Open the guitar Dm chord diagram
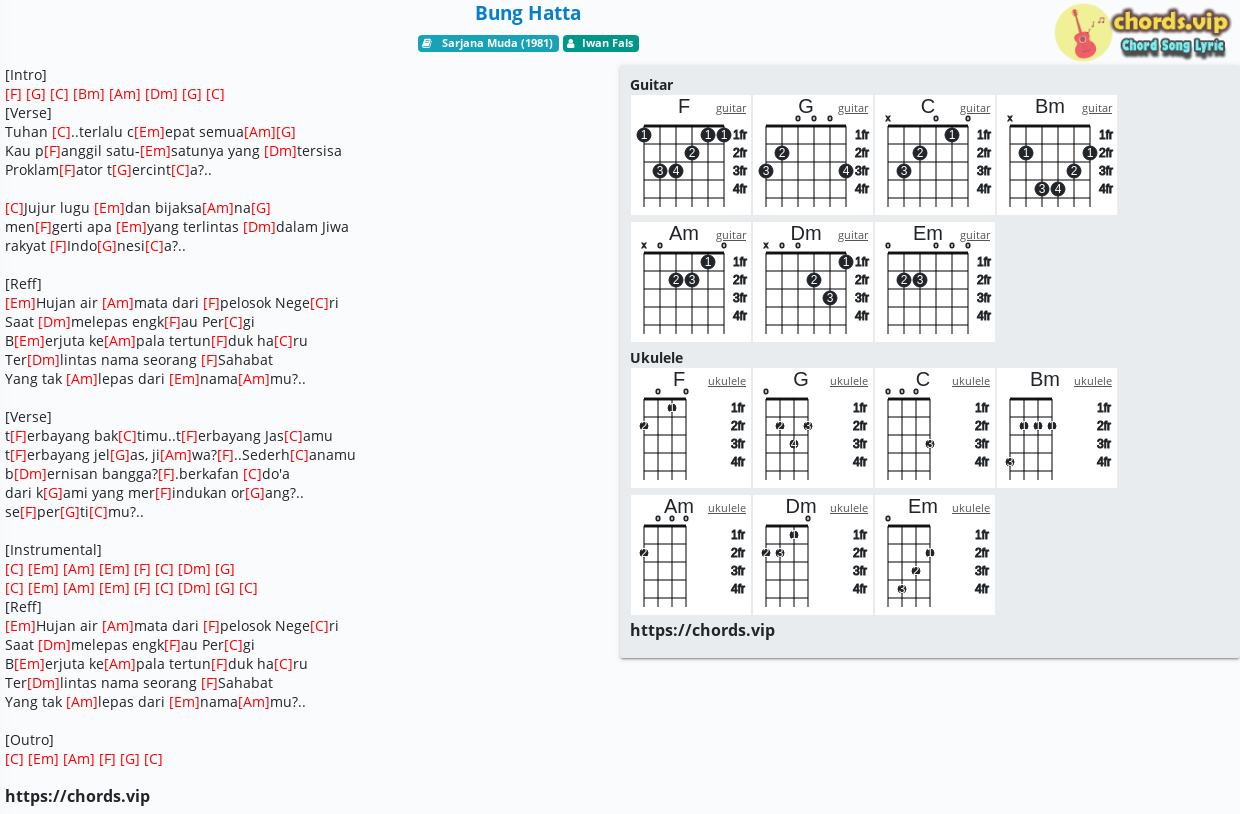 (x=813, y=282)
